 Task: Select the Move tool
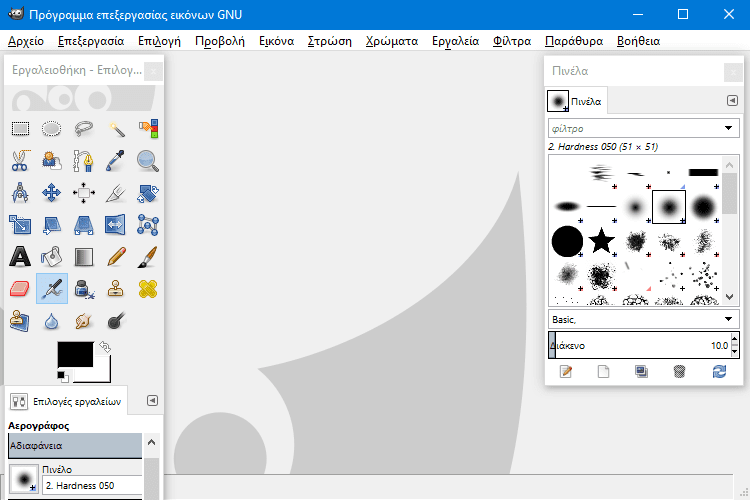tap(52, 192)
